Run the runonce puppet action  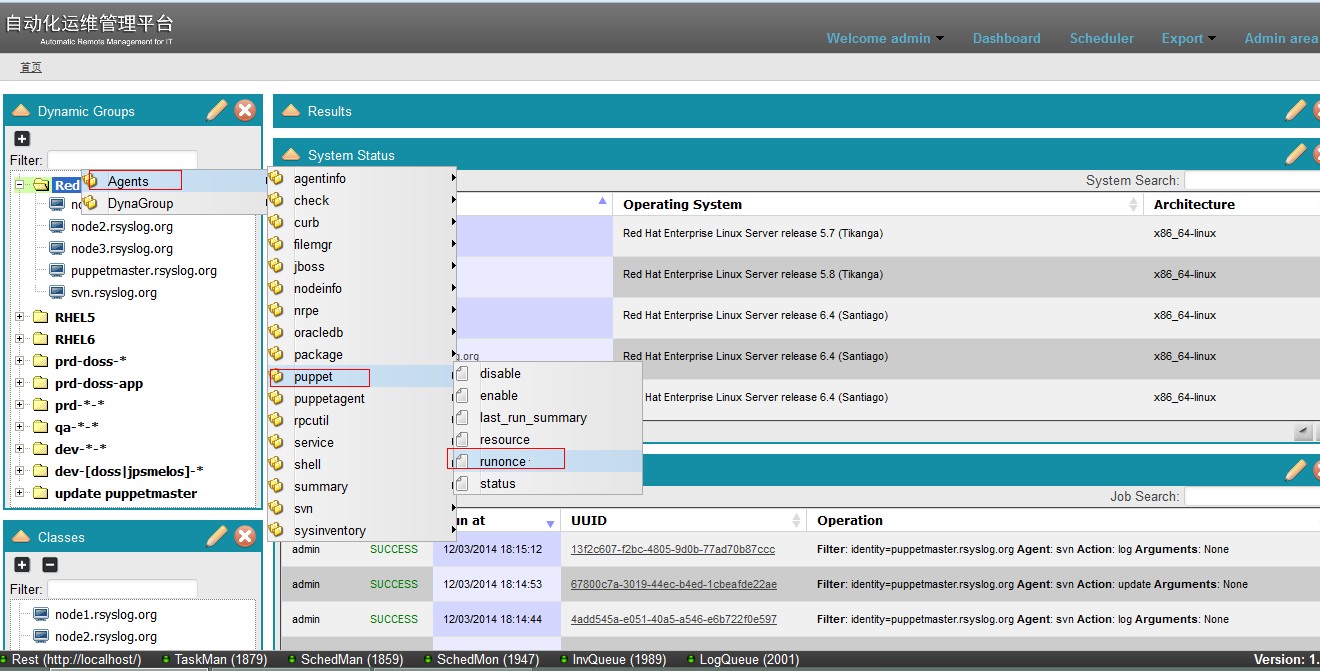click(x=547, y=461)
